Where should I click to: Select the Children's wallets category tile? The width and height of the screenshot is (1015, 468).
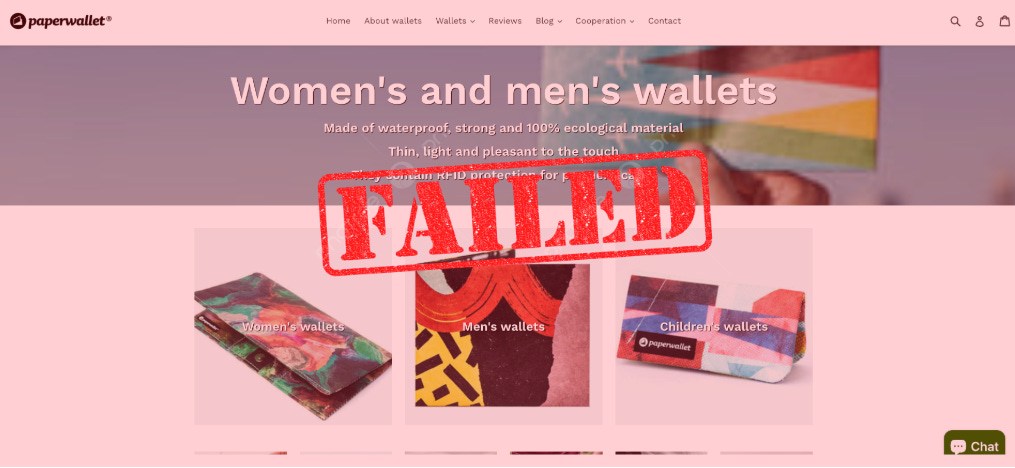(714, 326)
